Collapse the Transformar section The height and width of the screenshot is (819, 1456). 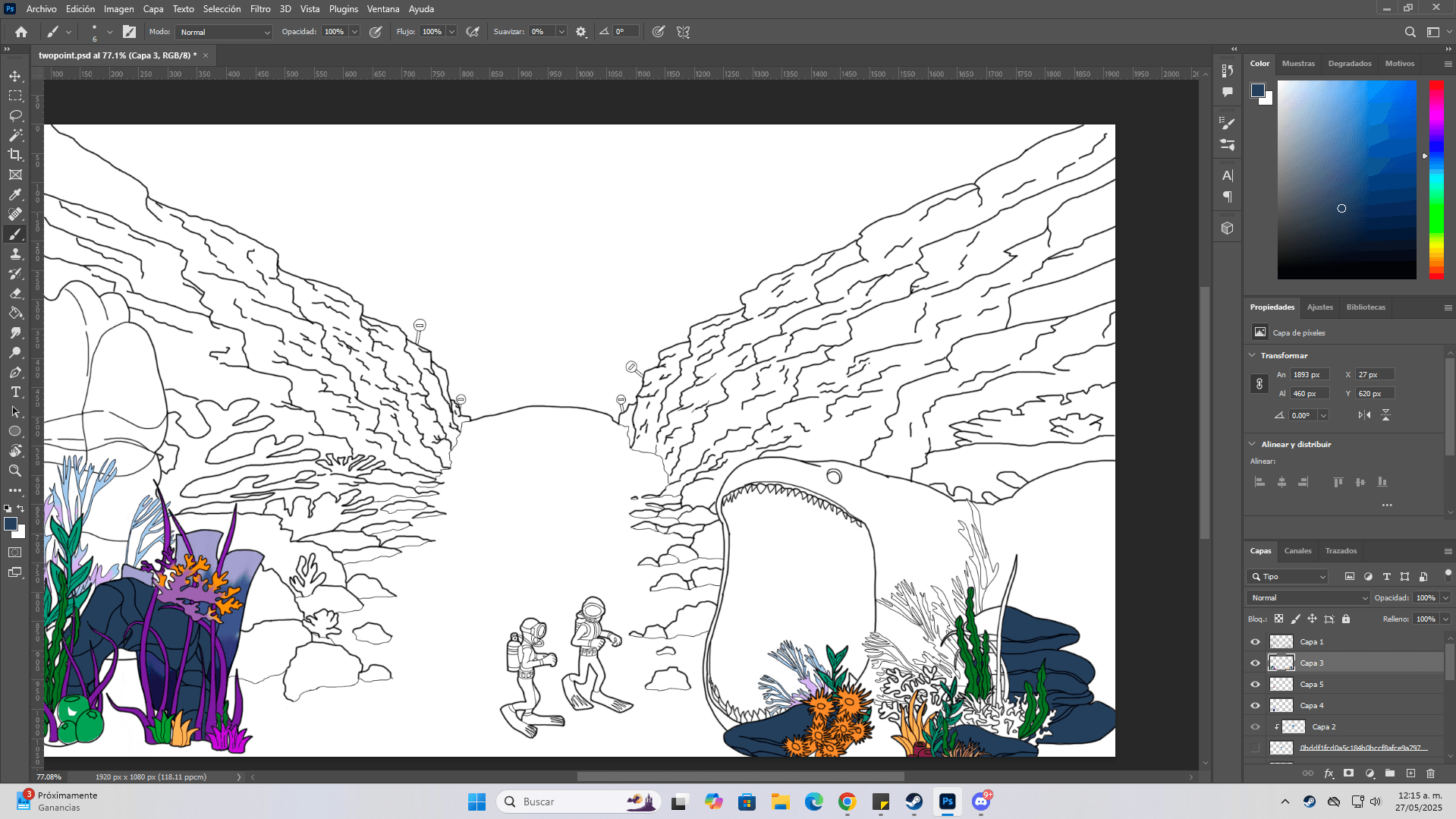pyautogui.click(x=1252, y=355)
